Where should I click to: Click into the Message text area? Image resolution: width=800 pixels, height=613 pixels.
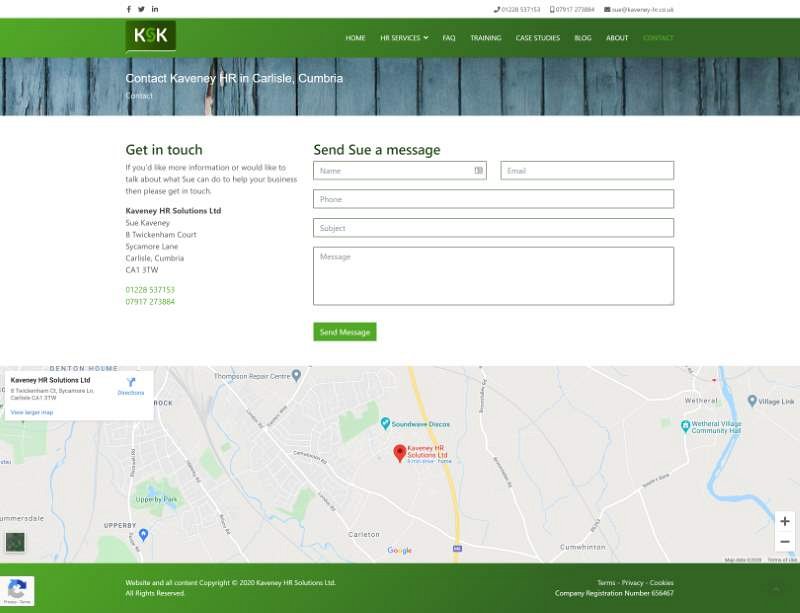493,276
